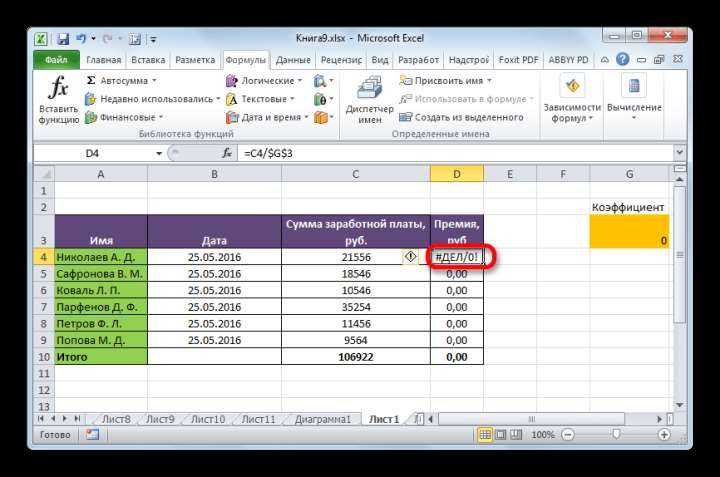The height and width of the screenshot is (477, 720).
Task: Select the total cell 106922
Action: 356,357
